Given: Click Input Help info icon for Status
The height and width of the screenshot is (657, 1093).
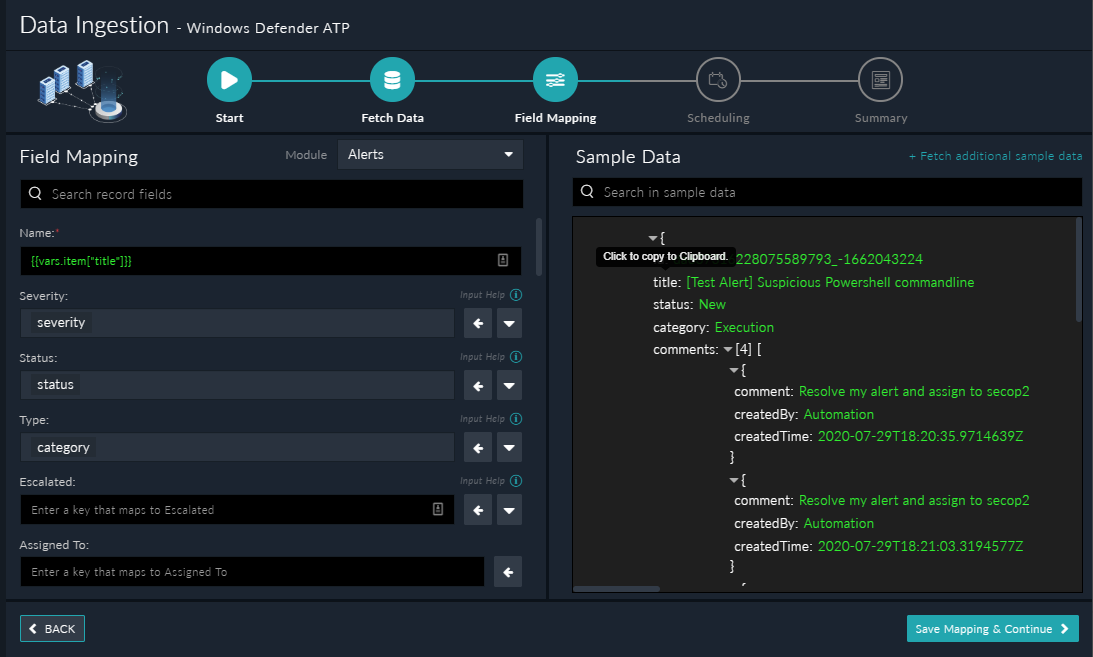Looking at the screenshot, I should click(516, 357).
